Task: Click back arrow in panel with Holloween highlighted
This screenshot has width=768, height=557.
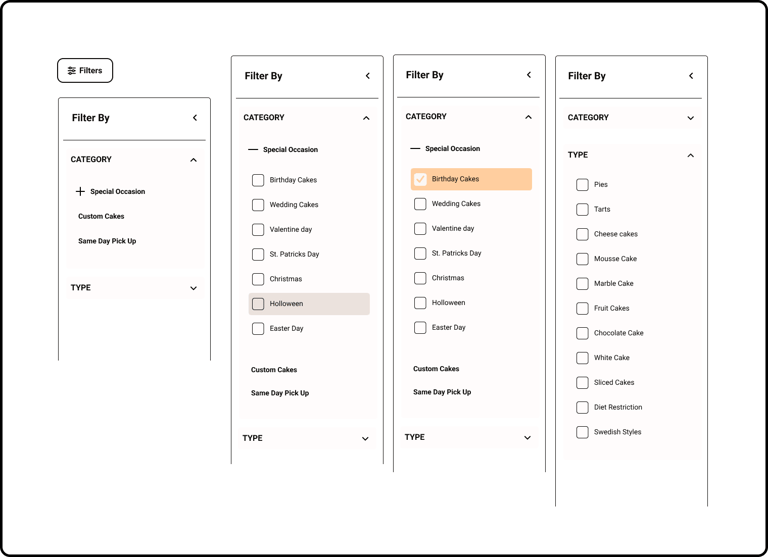Action: point(368,76)
